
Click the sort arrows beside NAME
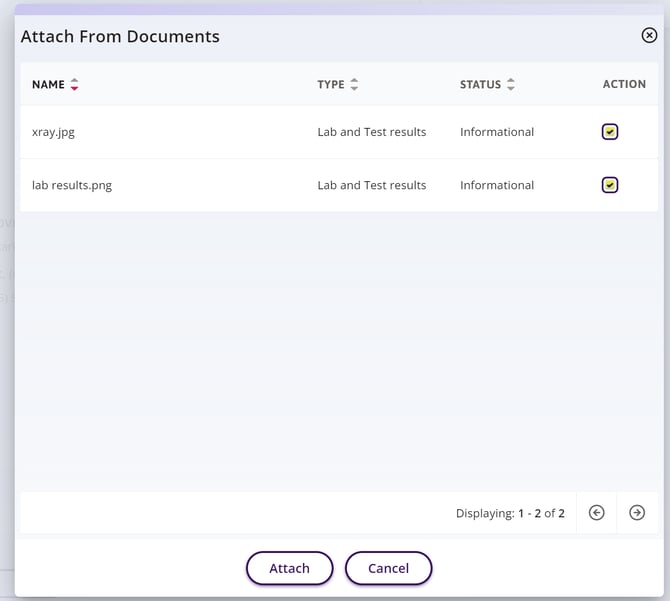tap(74, 85)
